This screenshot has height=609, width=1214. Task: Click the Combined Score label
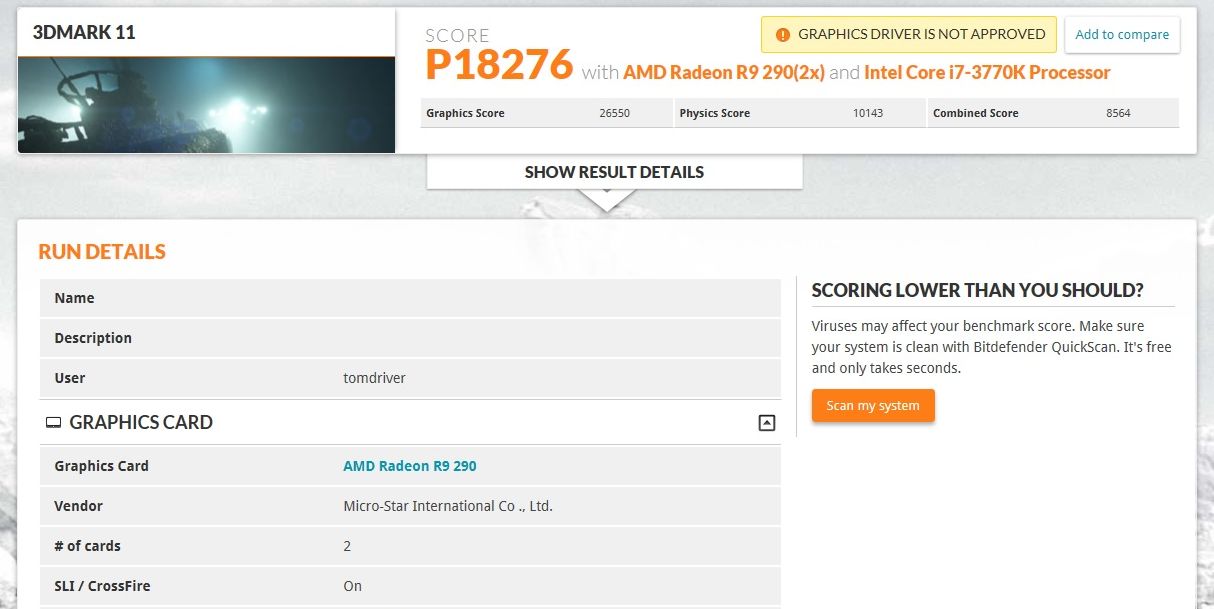coord(975,113)
